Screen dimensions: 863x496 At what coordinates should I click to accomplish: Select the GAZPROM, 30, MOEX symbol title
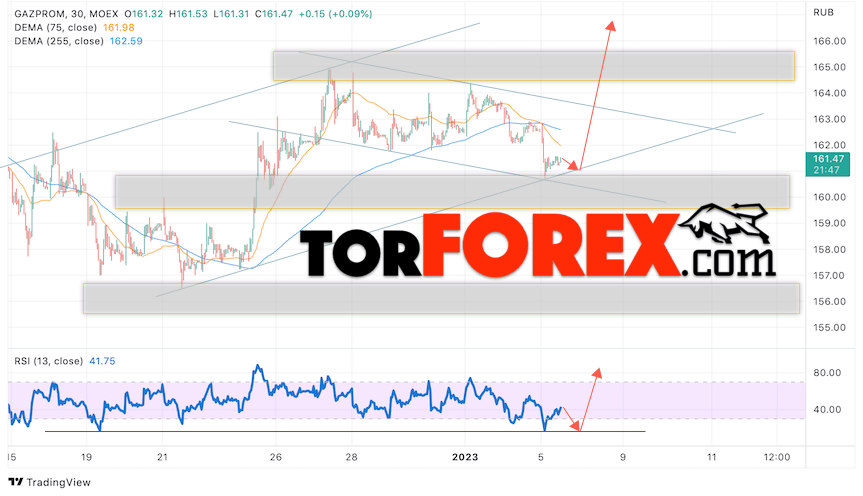coord(66,14)
